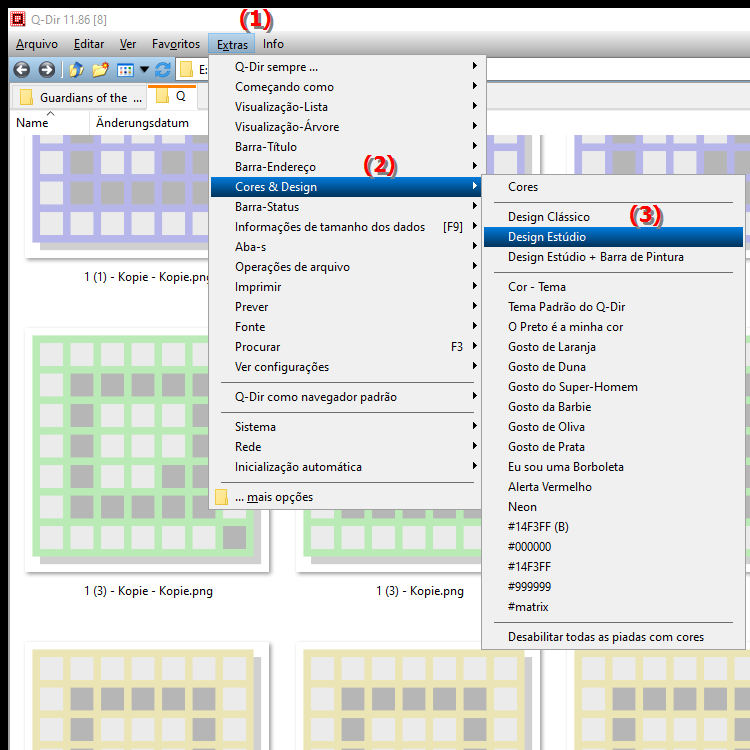Open the Rede submenu
Image resolution: width=750 pixels, height=750 pixels.
pyautogui.click(x=345, y=447)
